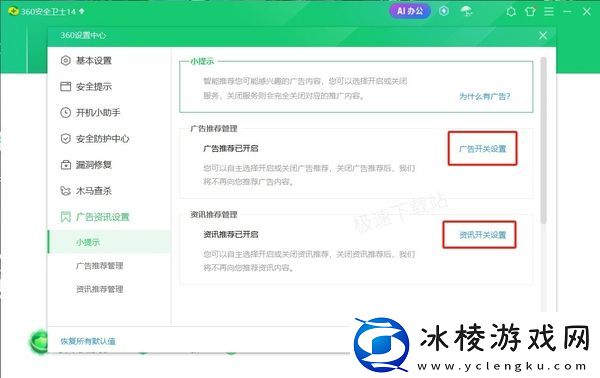Click the round shield icon beside AI 办公

(x=444, y=11)
